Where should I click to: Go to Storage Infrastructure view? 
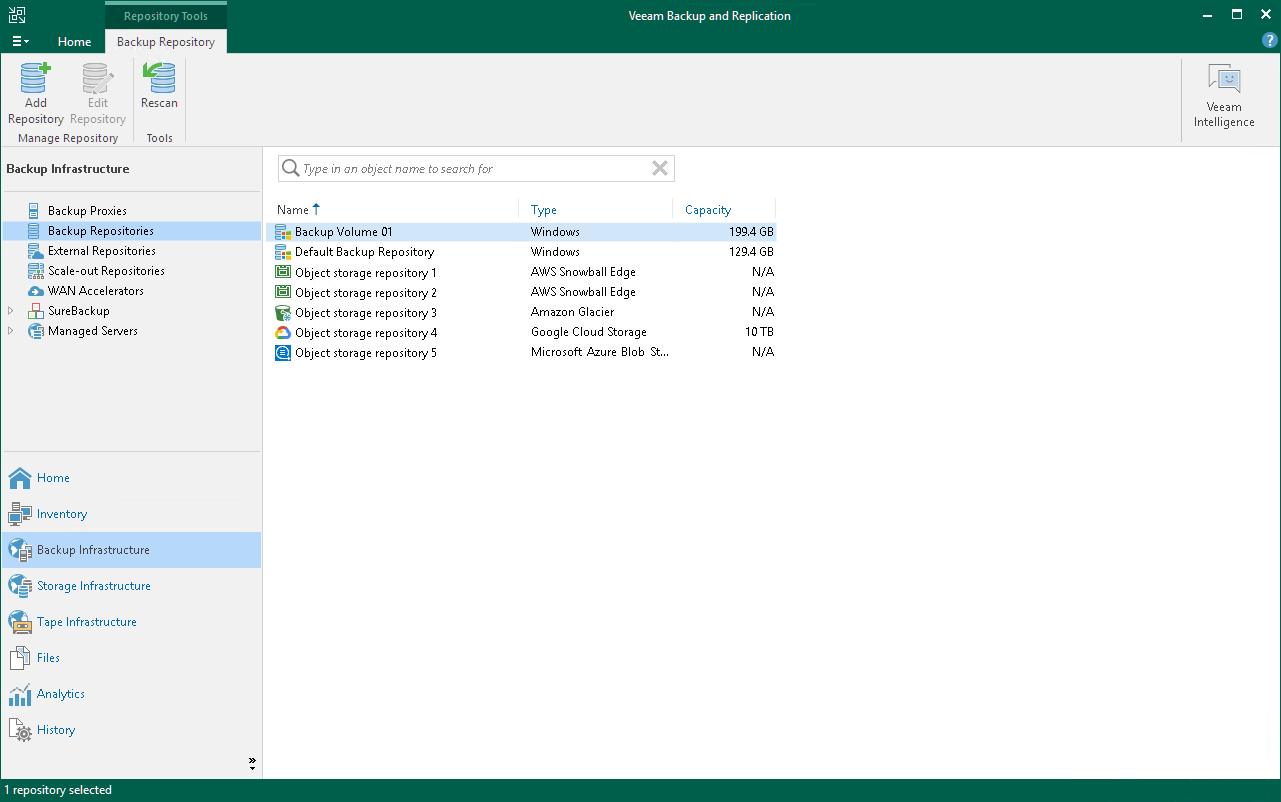(x=93, y=586)
